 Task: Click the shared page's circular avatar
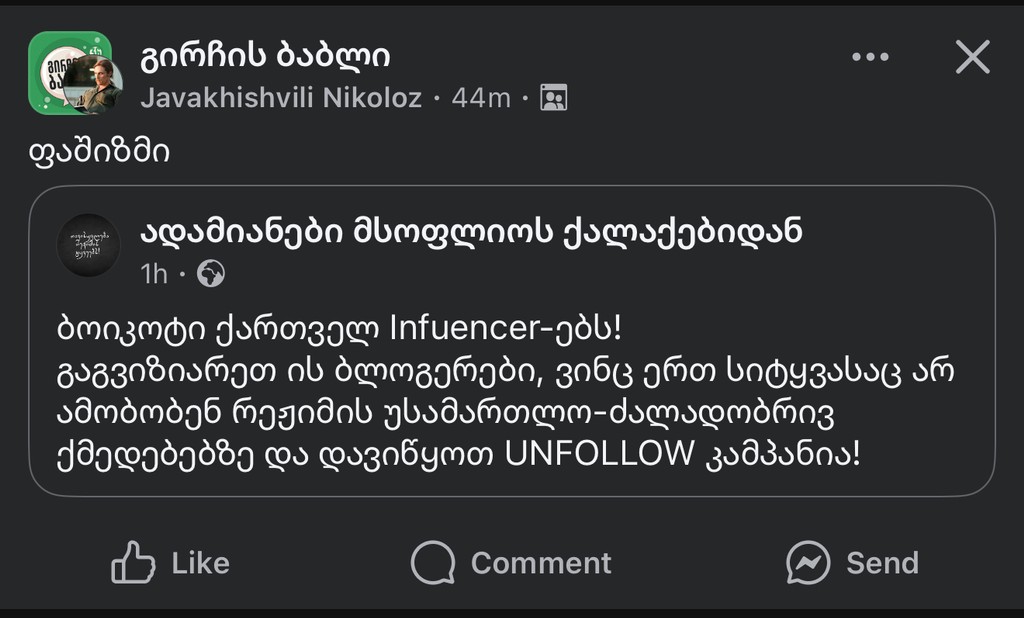click(x=86, y=245)
